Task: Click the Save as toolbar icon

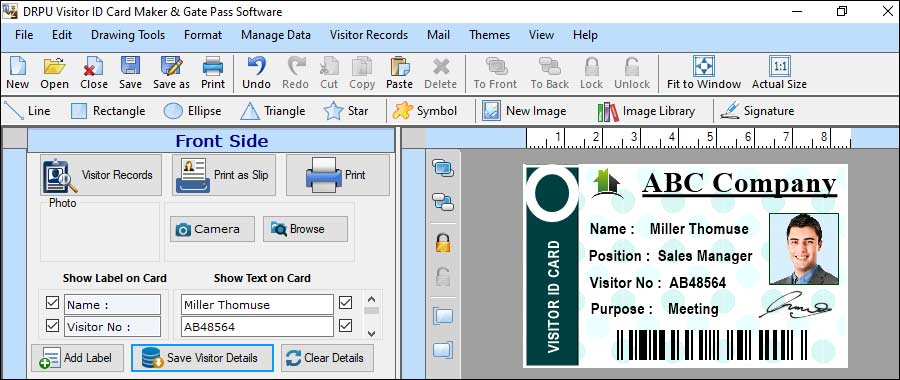Action: pos(171,72)
